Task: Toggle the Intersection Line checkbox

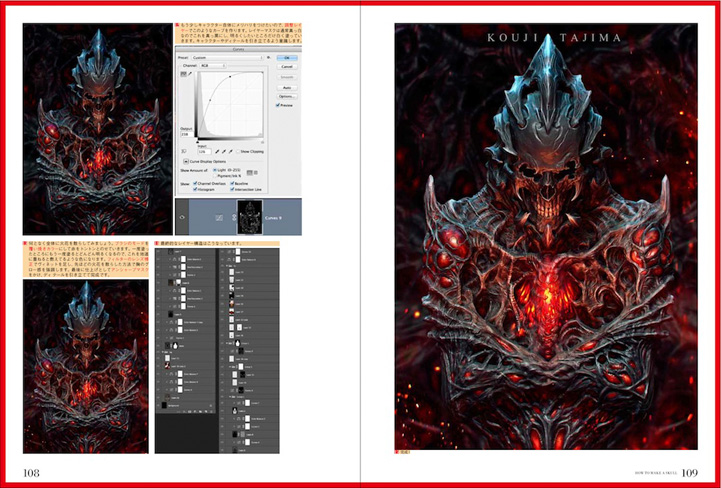Action: (232, 189)
